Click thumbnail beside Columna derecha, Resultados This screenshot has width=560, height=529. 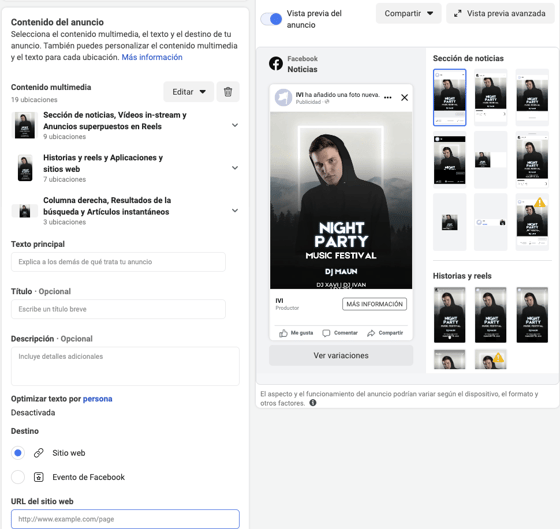coord(25,211)
